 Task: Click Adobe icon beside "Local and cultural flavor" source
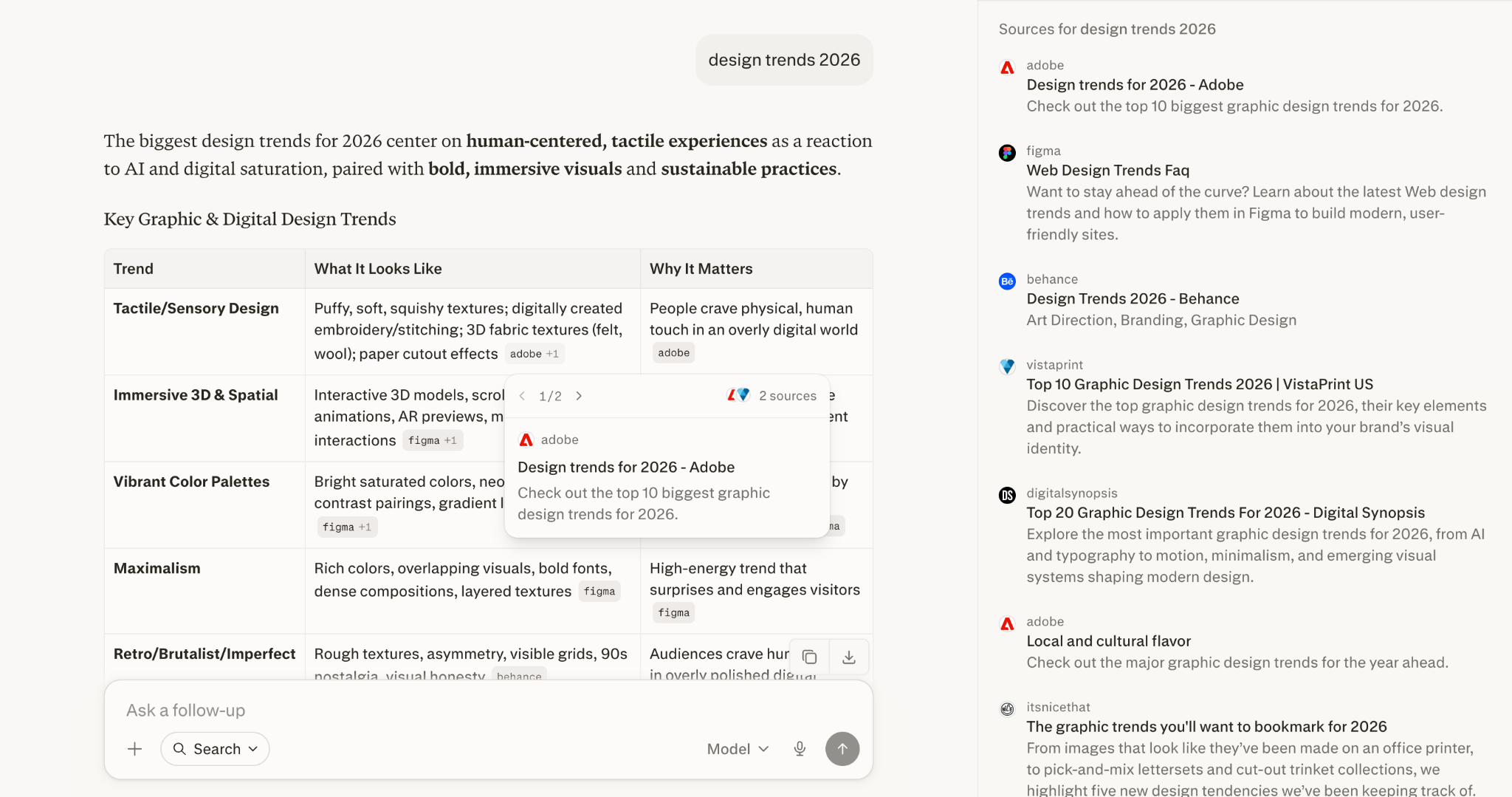point(1007,624)
